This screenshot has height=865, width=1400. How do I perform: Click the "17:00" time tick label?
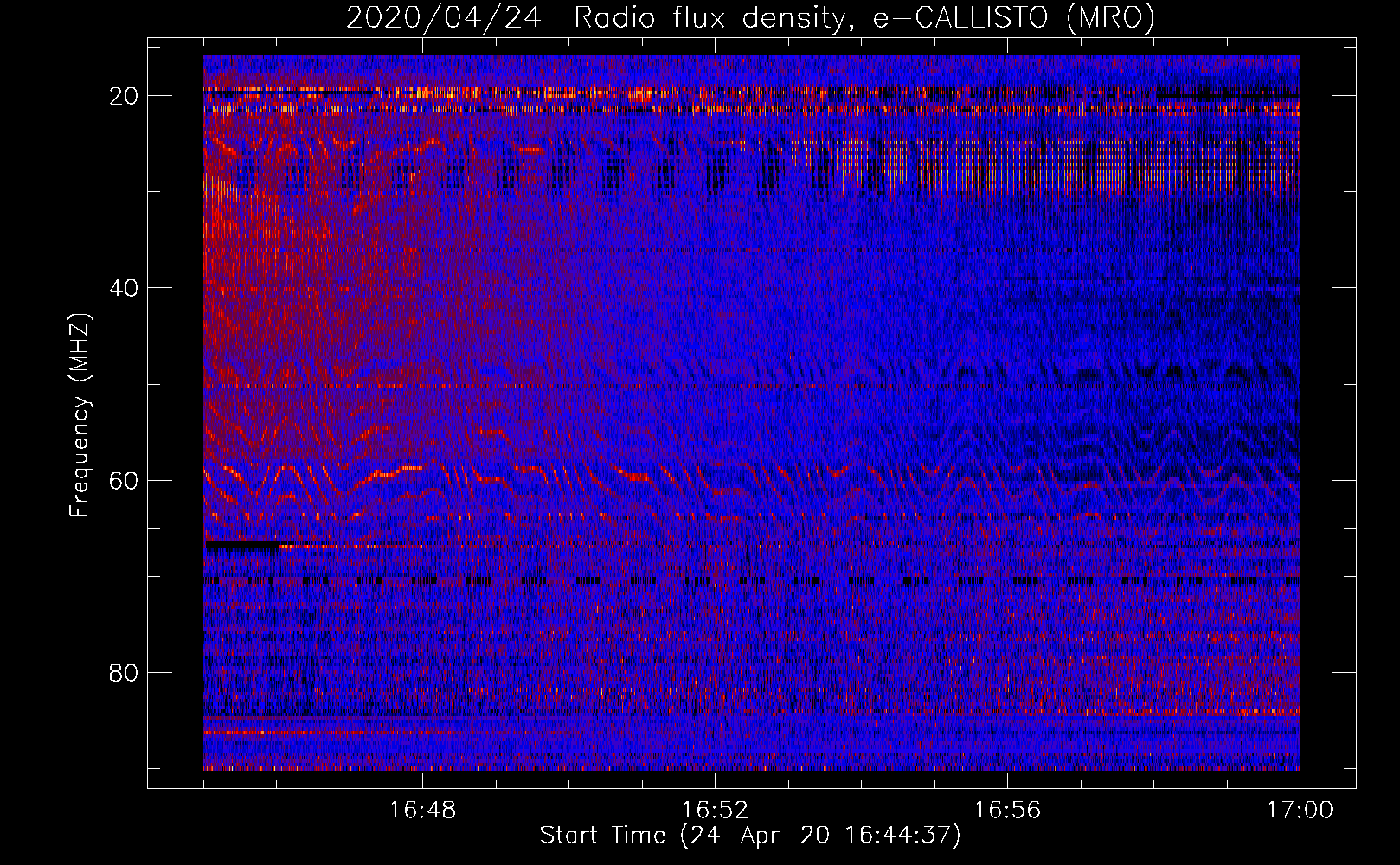click(x=1300, y=811)
